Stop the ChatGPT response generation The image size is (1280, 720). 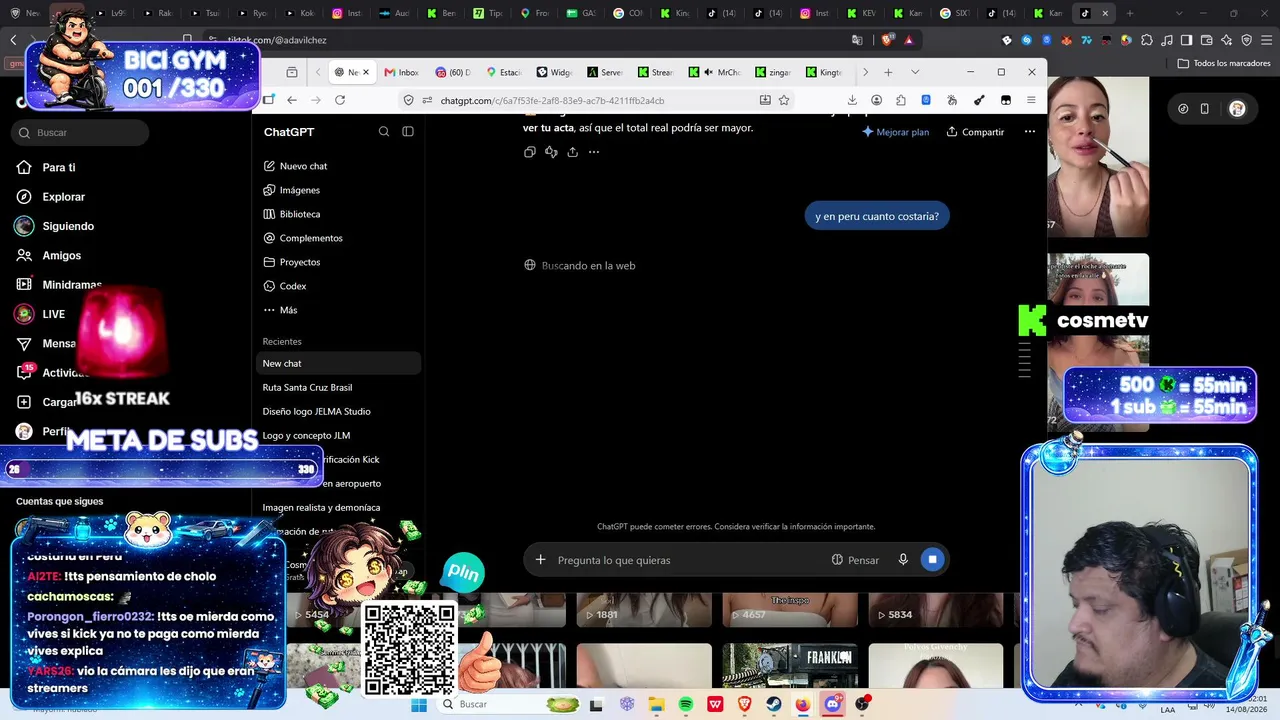[932, 560]
